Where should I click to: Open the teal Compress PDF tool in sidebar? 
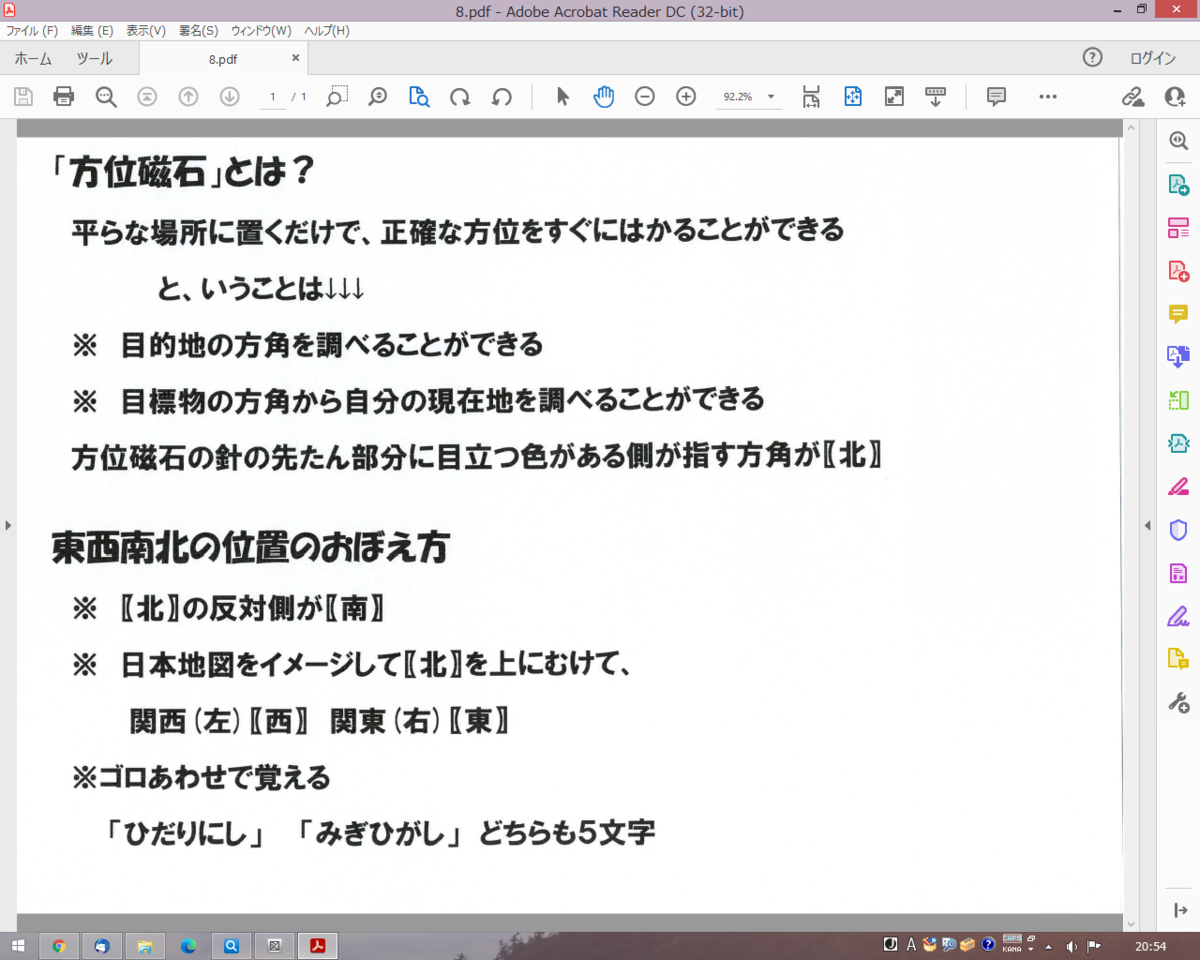[x=1178, y=443]
